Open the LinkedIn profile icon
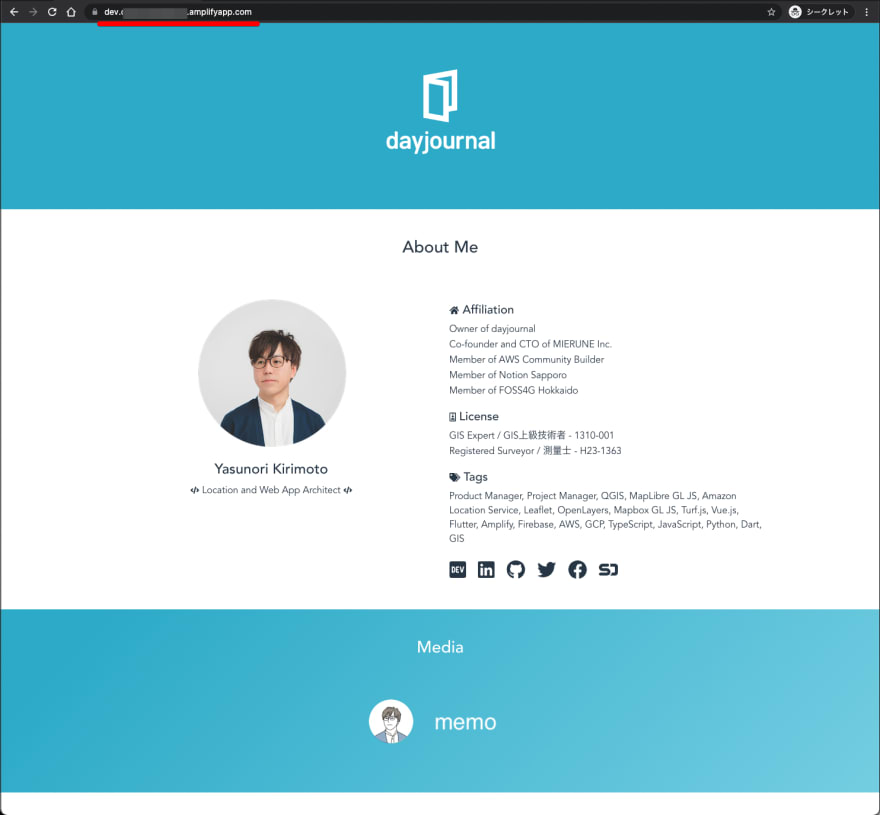Viewport: 880px width, 815px height. tap(486, 570)
